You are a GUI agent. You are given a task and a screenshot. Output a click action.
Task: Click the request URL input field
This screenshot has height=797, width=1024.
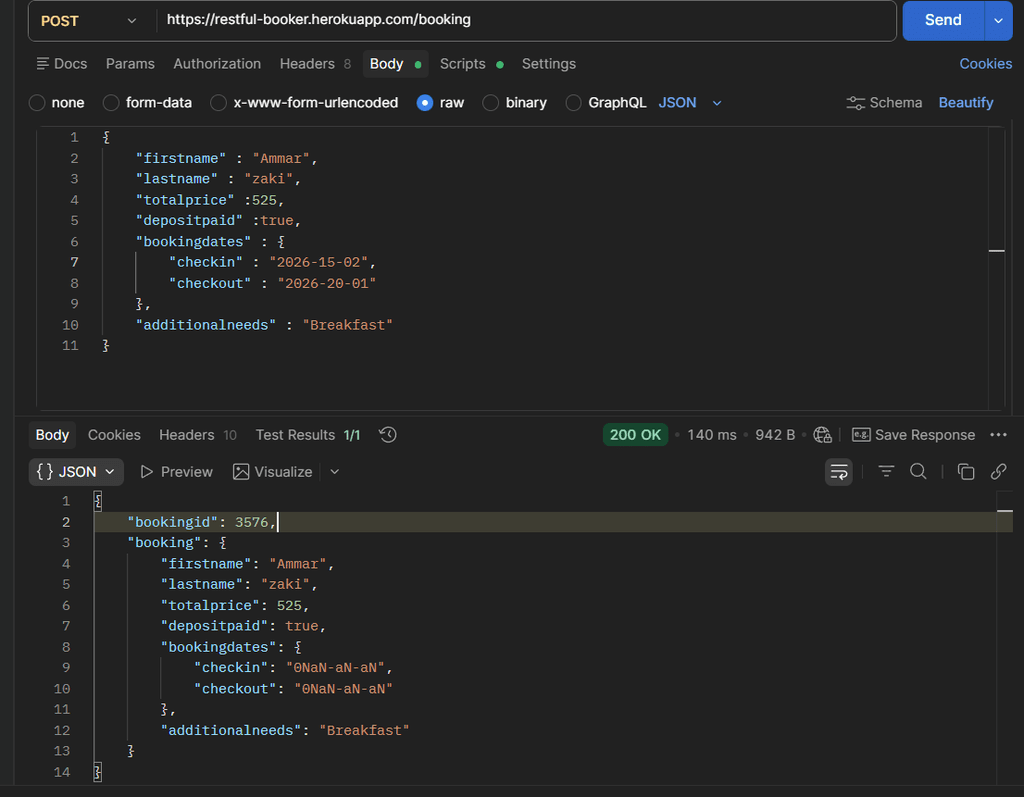526,20
